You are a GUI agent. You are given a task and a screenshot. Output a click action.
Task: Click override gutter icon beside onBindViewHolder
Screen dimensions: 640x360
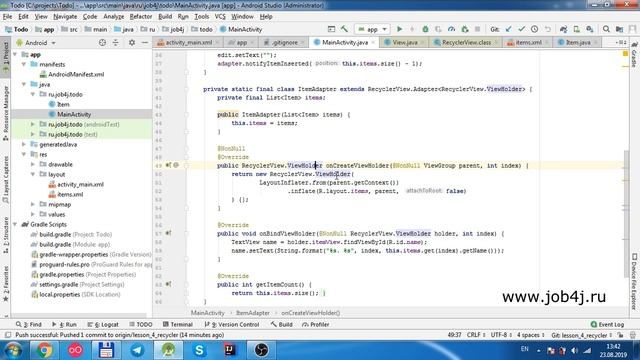point(168,233)
